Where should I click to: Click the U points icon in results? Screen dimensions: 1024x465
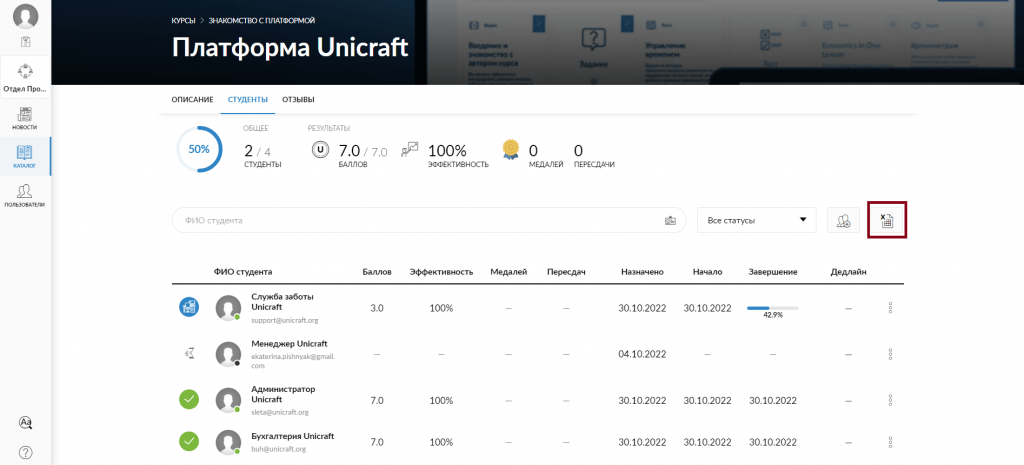pos(320,150)
